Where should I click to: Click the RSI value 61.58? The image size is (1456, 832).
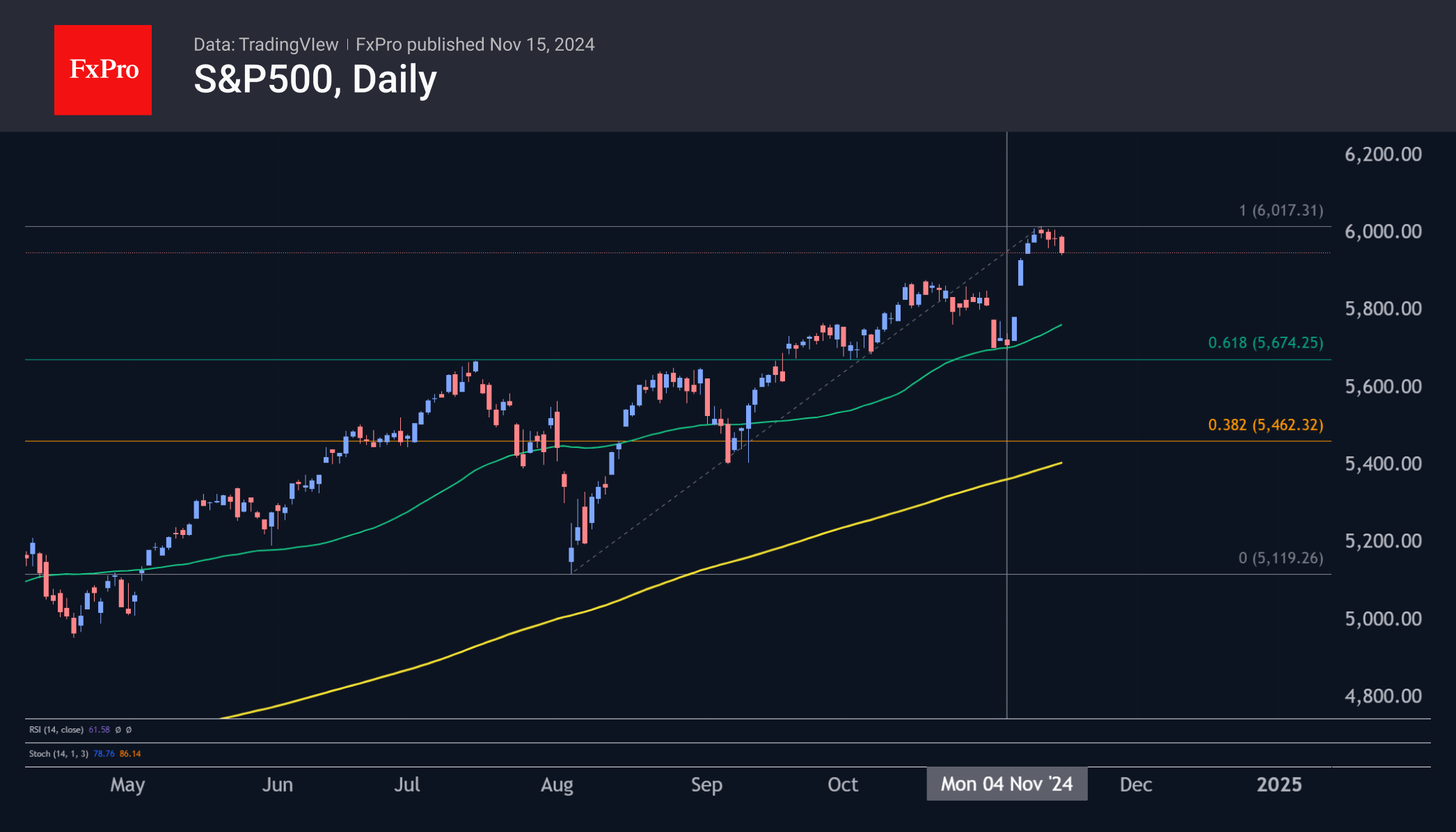tap(100, 730)
